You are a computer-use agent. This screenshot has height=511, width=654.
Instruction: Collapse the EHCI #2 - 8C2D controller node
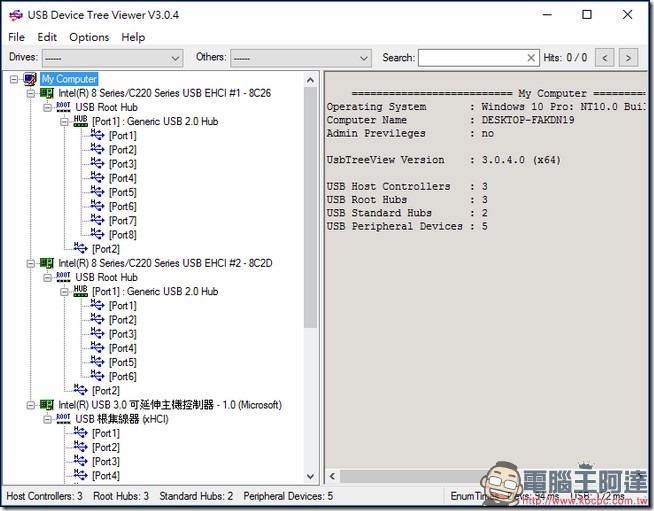[x=31, y=263]
